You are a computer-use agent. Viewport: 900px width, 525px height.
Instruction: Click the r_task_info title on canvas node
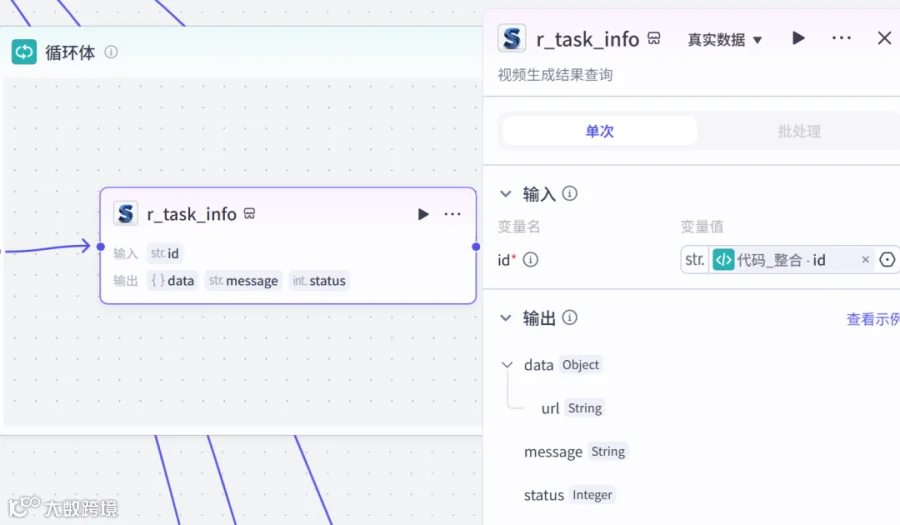(x=192, y=214)
